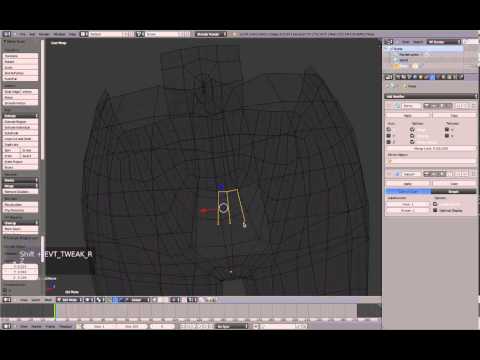Collapse the Mirror modifier panel arrow
This screenshot has width=480, height=360.
click(389, 106)
